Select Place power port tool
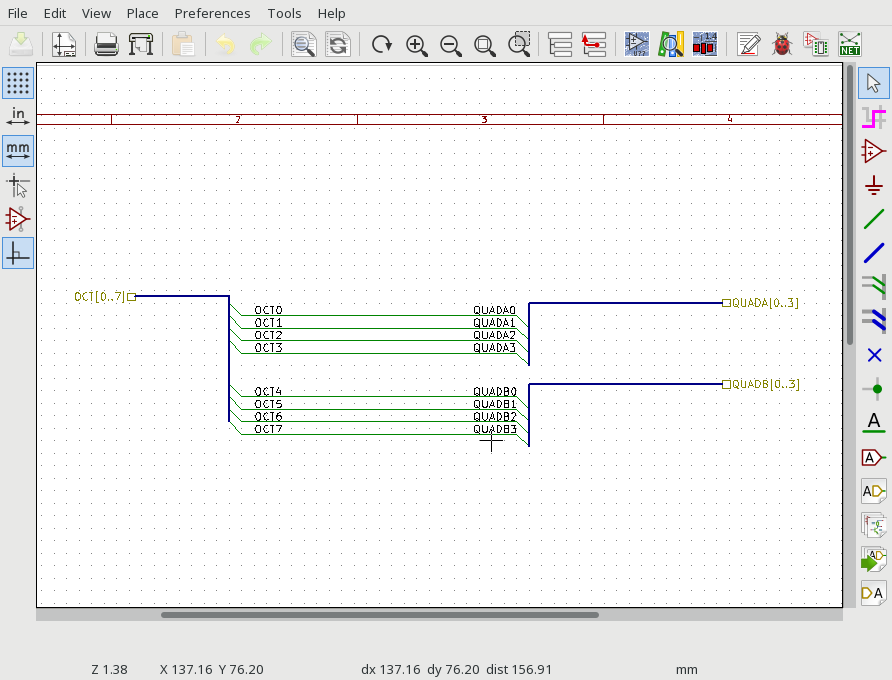Screen dimensions: 892x680 874,186
